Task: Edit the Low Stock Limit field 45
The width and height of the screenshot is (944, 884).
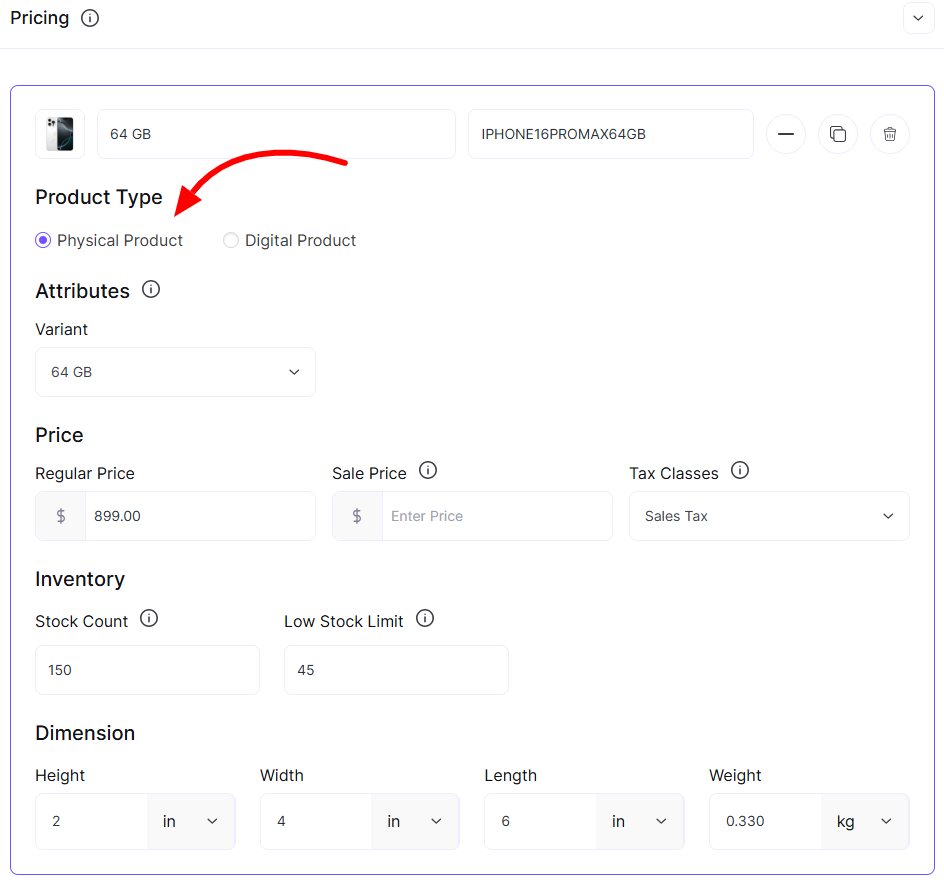Action: pos(396,670)
